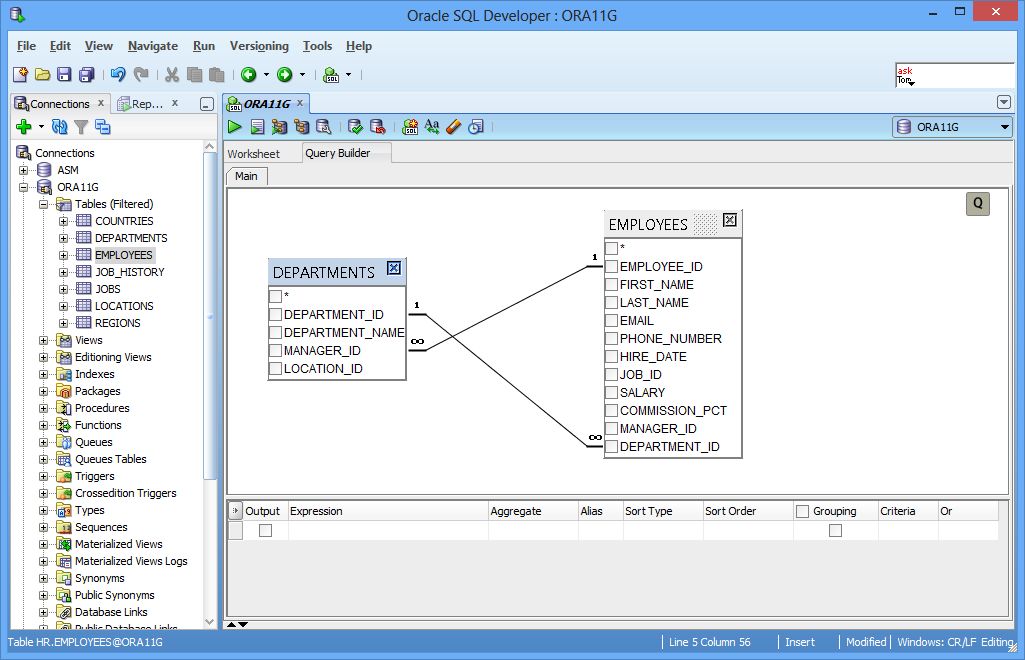Undo the last action
The image size is (1025, 660).
(118, 74)
